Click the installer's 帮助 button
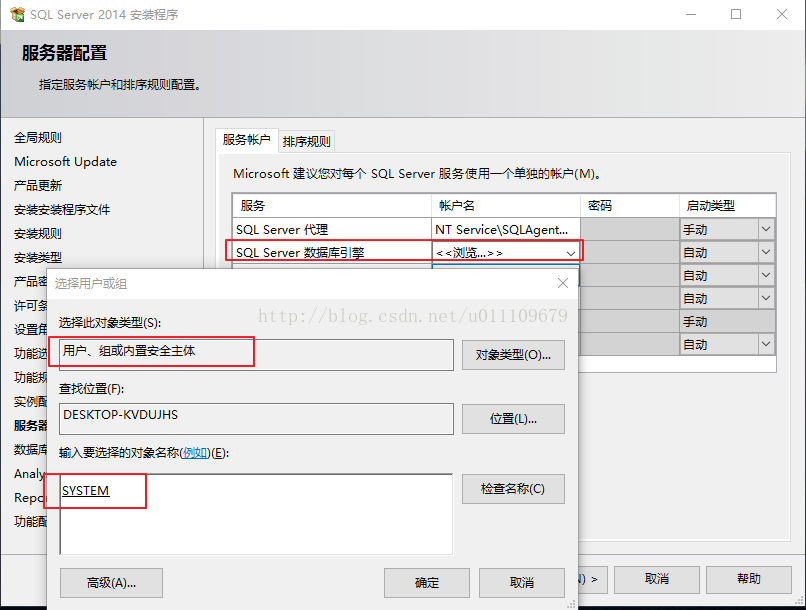The image size is (806, 610). pos(748,579)
